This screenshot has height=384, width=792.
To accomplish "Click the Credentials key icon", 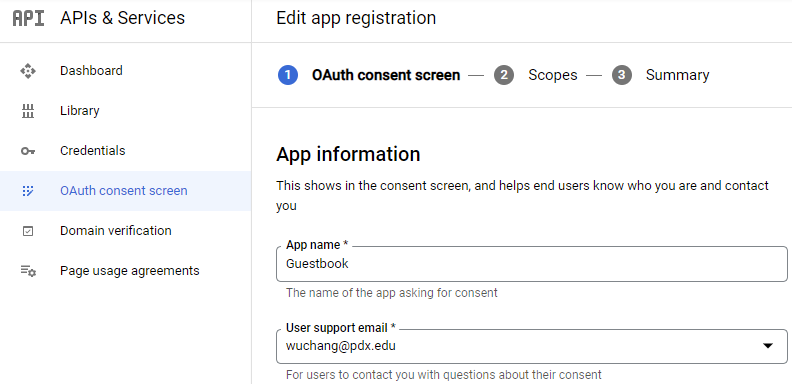I will 28,151.
